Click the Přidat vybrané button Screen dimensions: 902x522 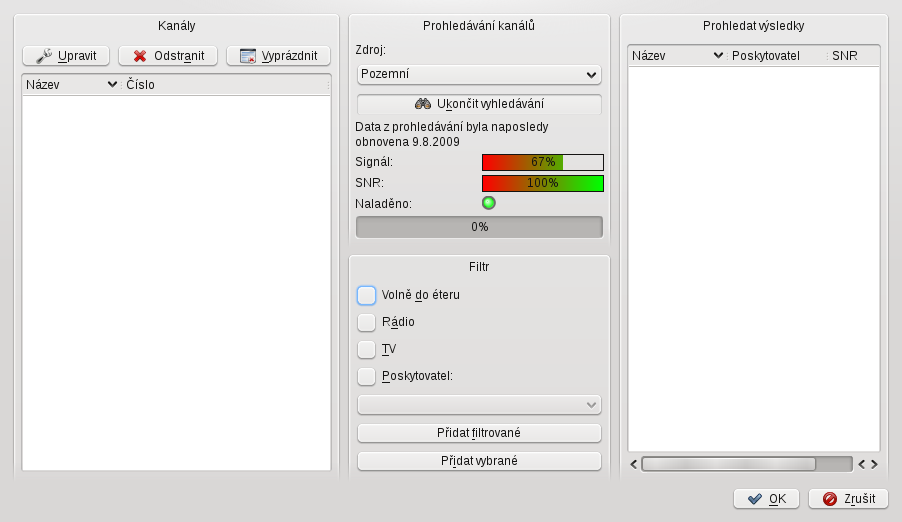pyautogui.click(x=479, y=461)
